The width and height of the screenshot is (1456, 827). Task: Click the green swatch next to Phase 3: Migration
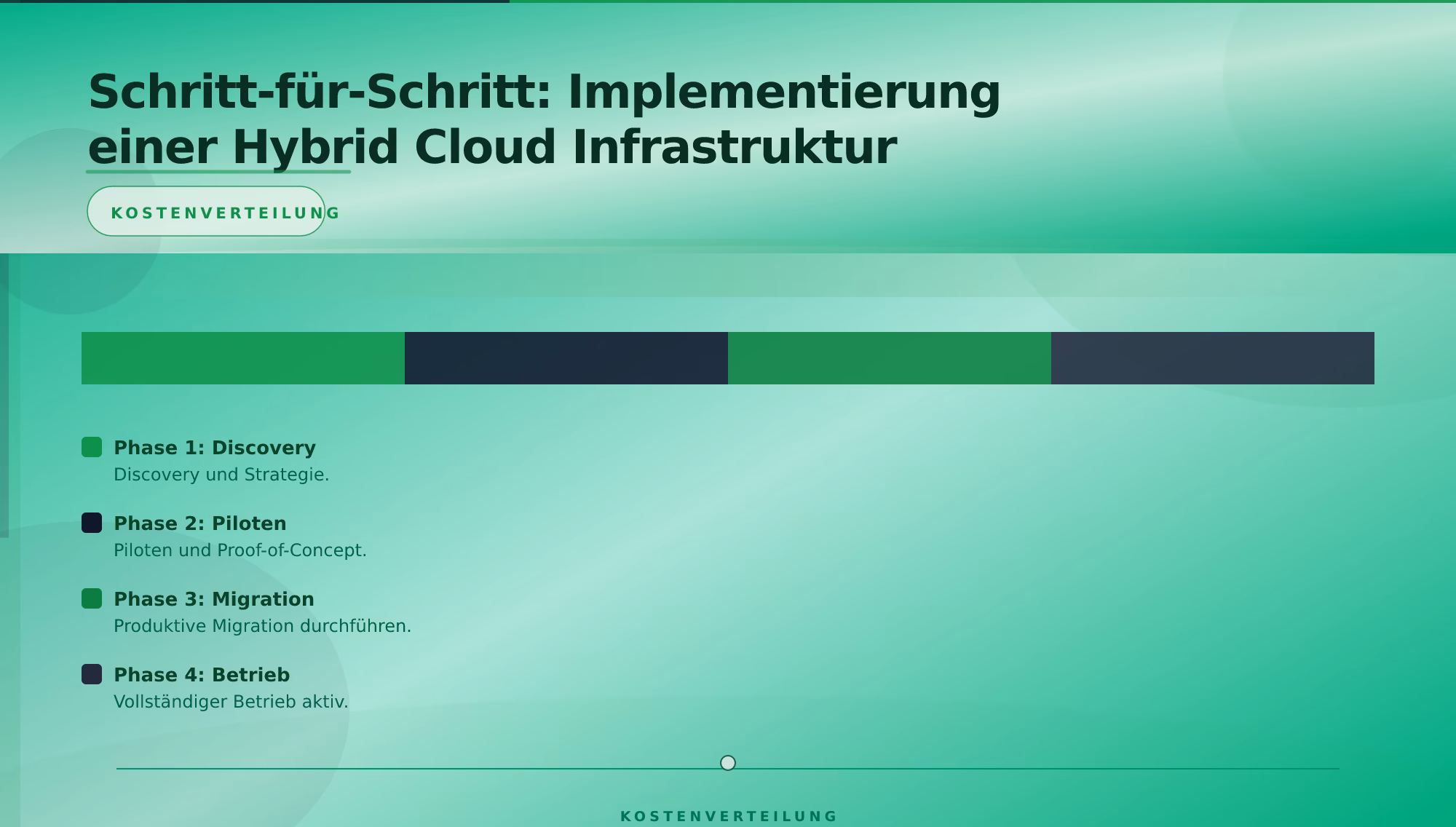[92, 598]
